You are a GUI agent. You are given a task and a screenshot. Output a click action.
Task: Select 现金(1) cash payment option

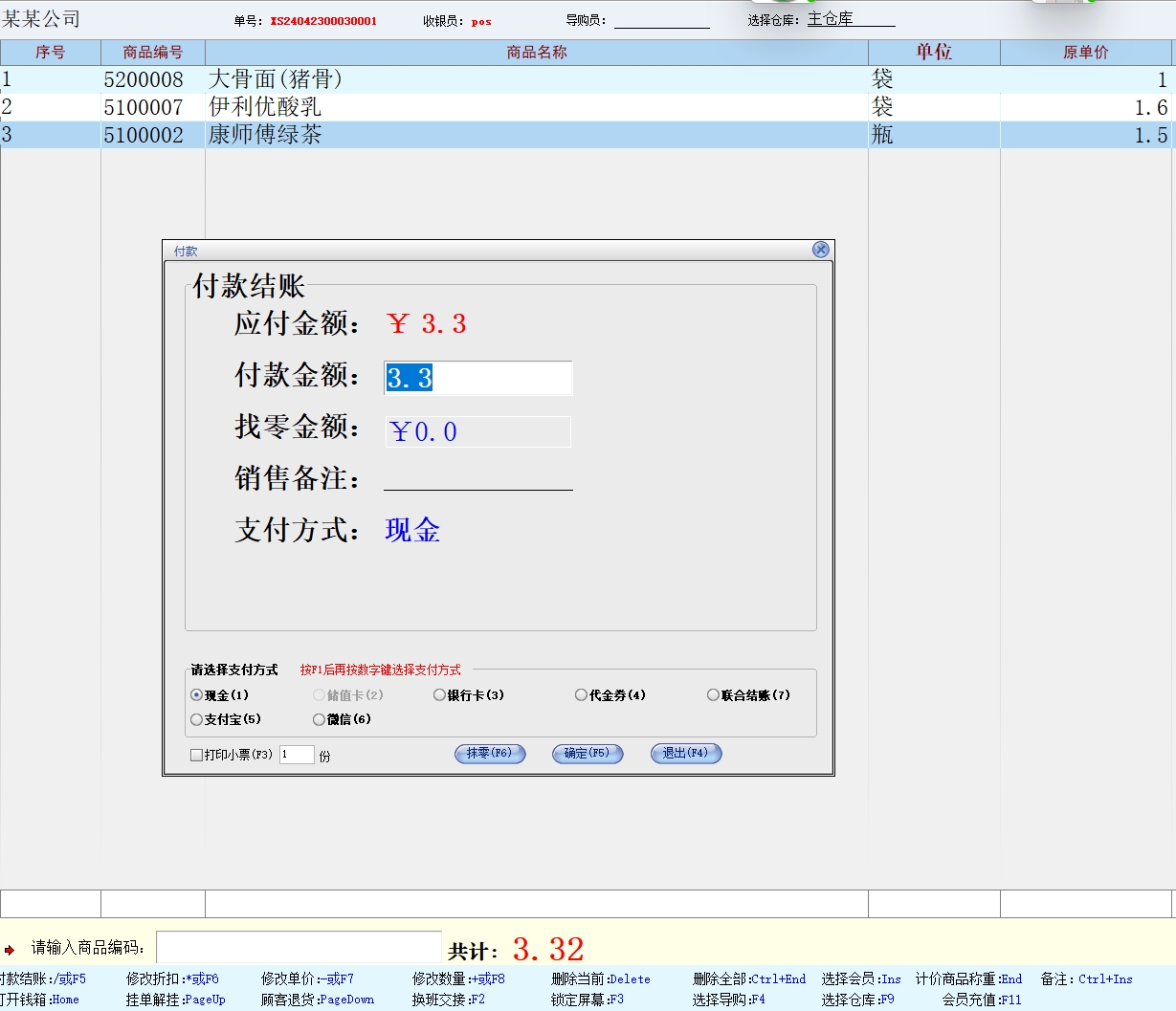tap(197, 695)
